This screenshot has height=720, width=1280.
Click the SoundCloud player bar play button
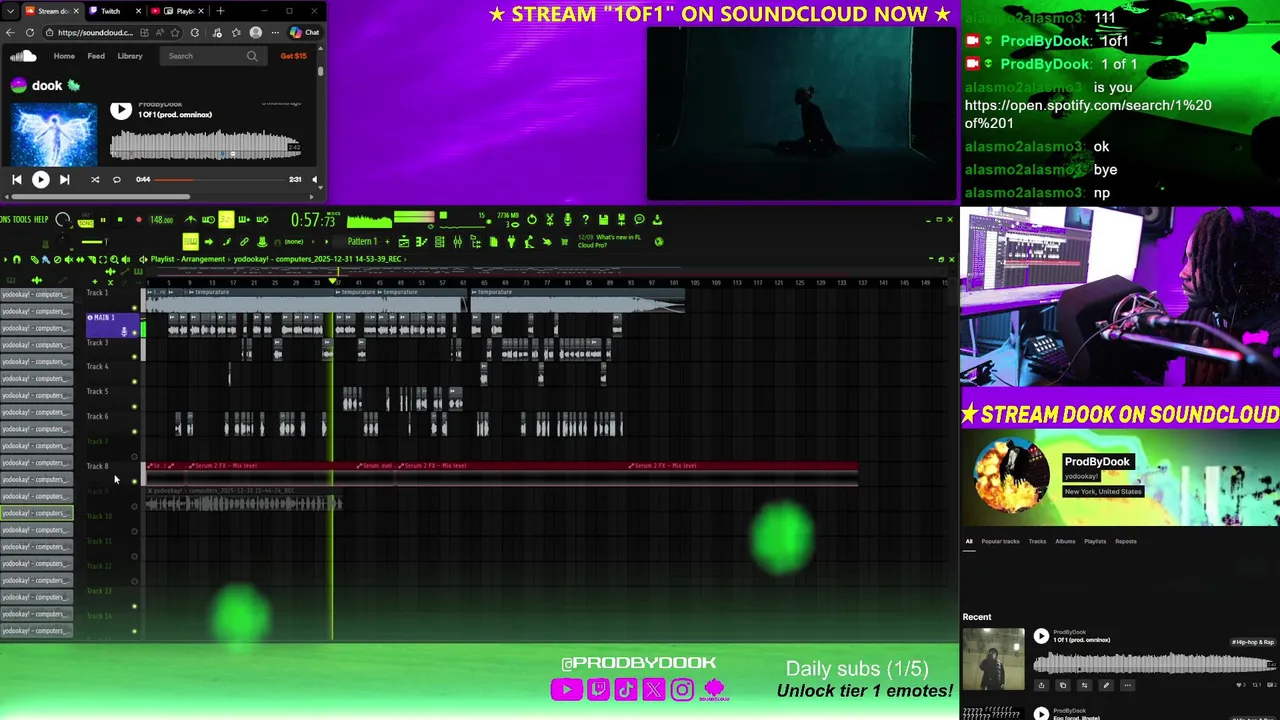(40, 180)
